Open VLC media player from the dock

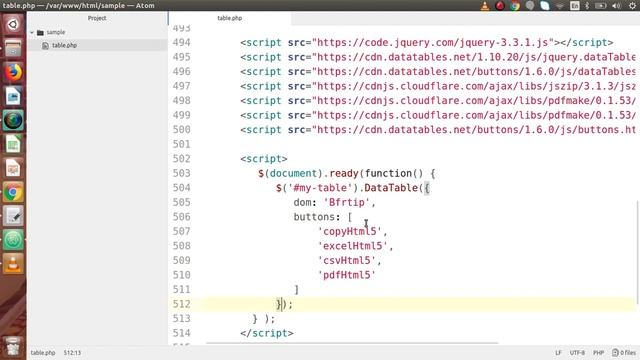[x=13, y=264]
